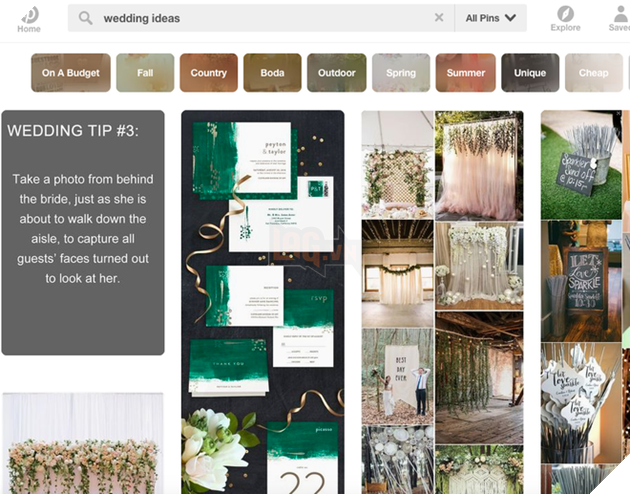This screenshot has width=630, height=494.
Task: Open the Saved profile icon
Action: point(619,14)
